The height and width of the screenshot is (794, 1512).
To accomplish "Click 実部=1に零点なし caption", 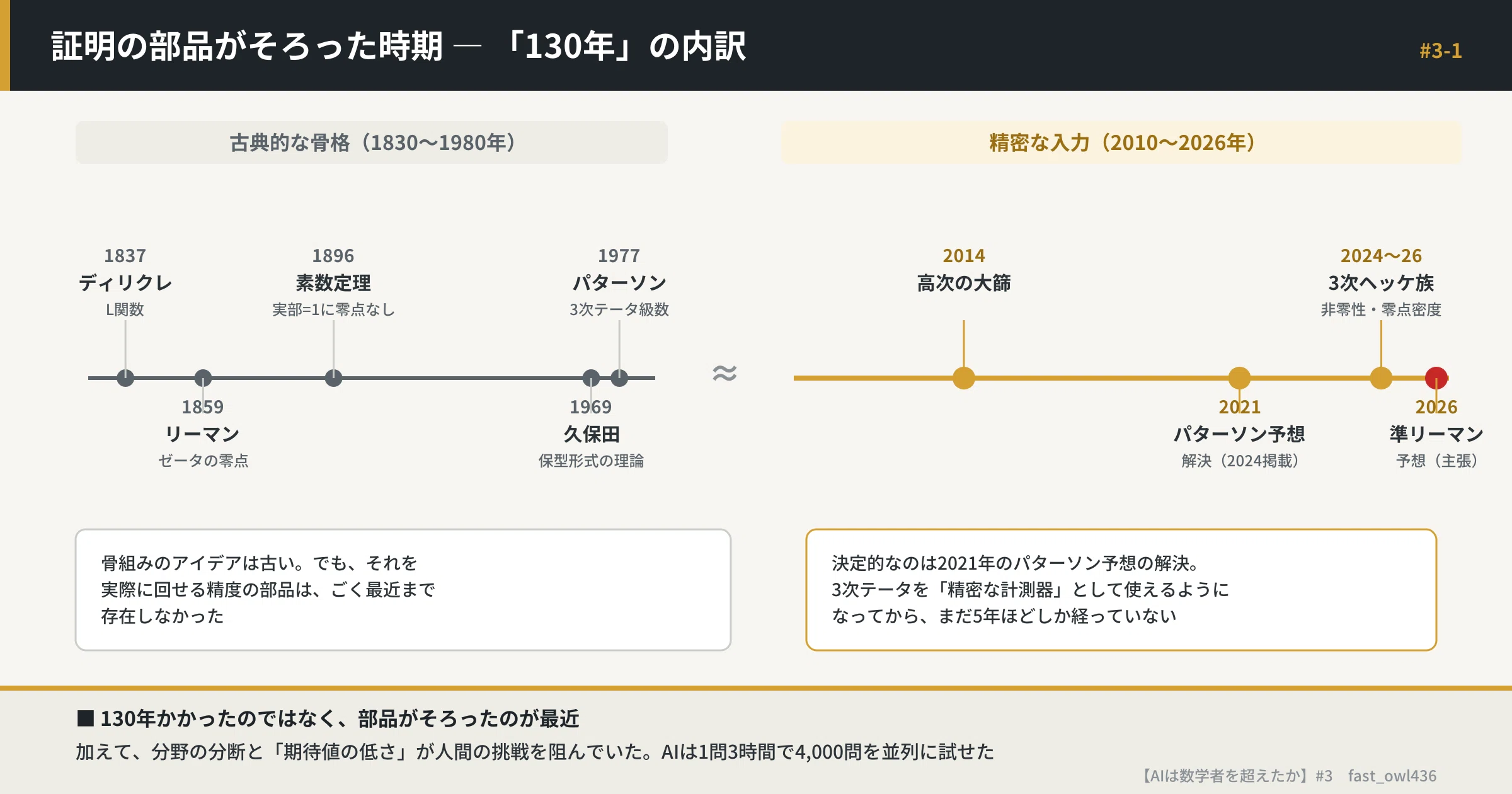I will [333, 309].
